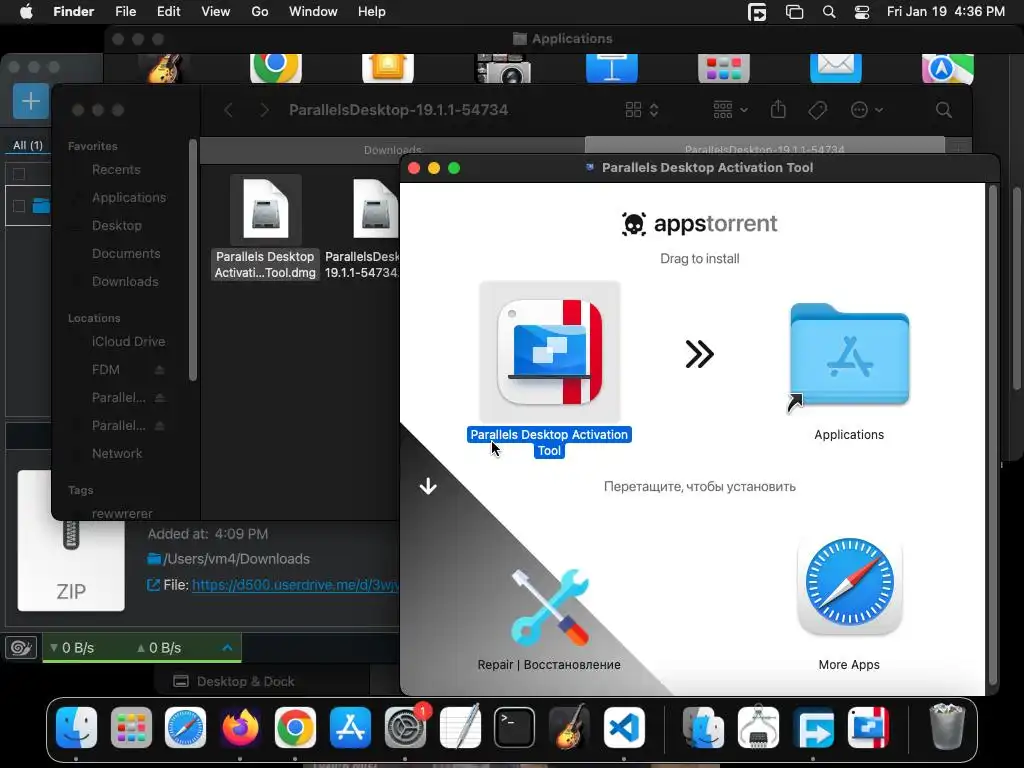The image size is (1024, 768).
Task: Click the d500.userdrive.me file link
Action: coord(295,585)
